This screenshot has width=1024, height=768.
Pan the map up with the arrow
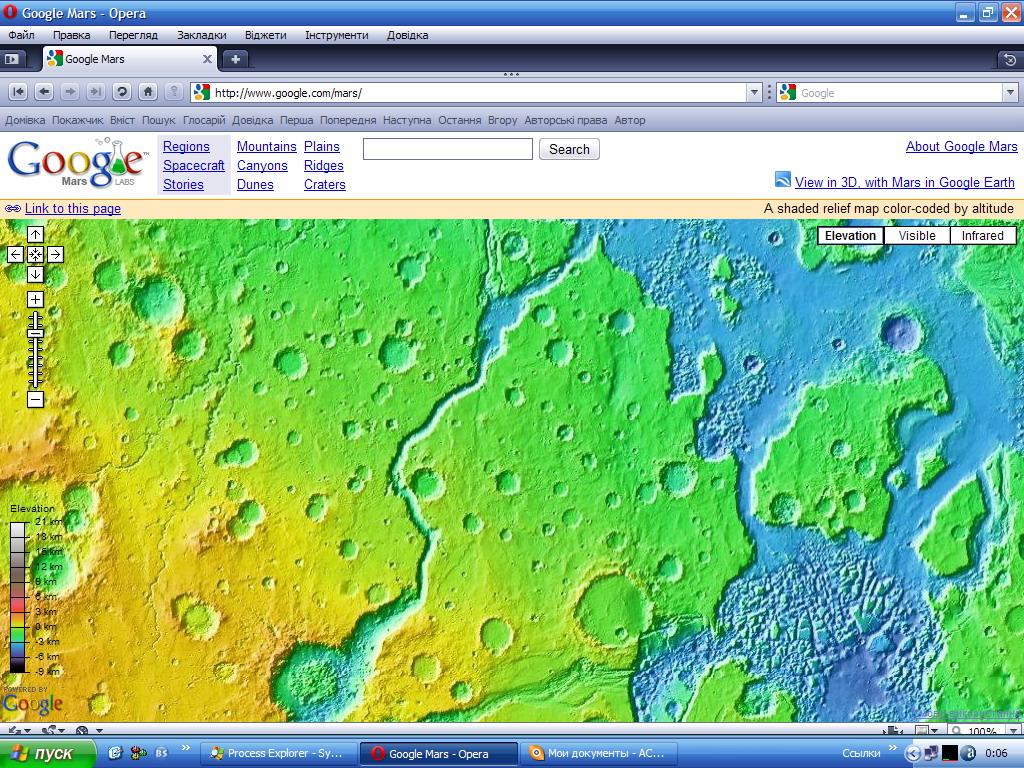pyautogui.click(x=35, y=235)
